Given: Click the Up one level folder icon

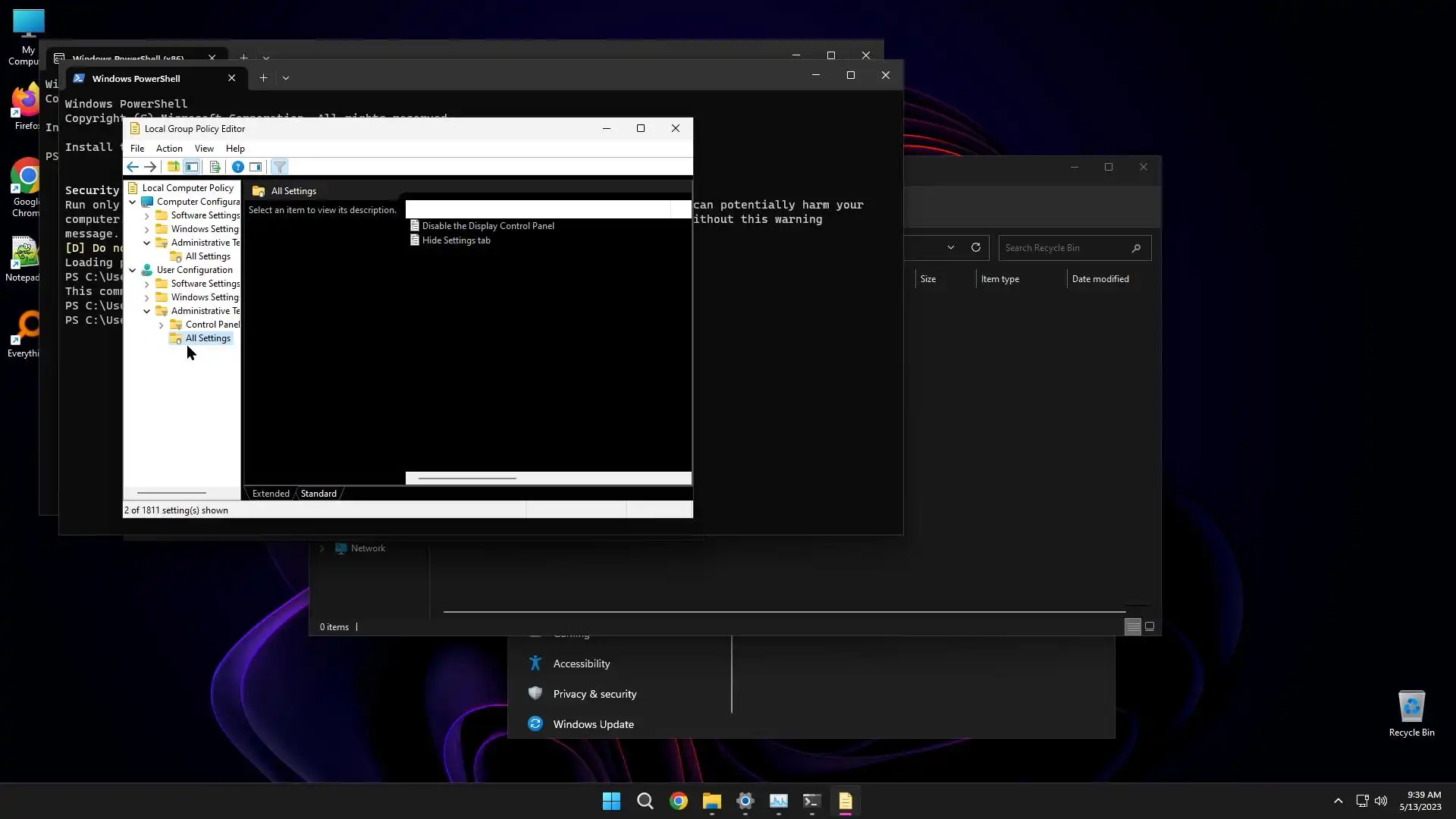Looking at the screenshot, I should [173, 167].
